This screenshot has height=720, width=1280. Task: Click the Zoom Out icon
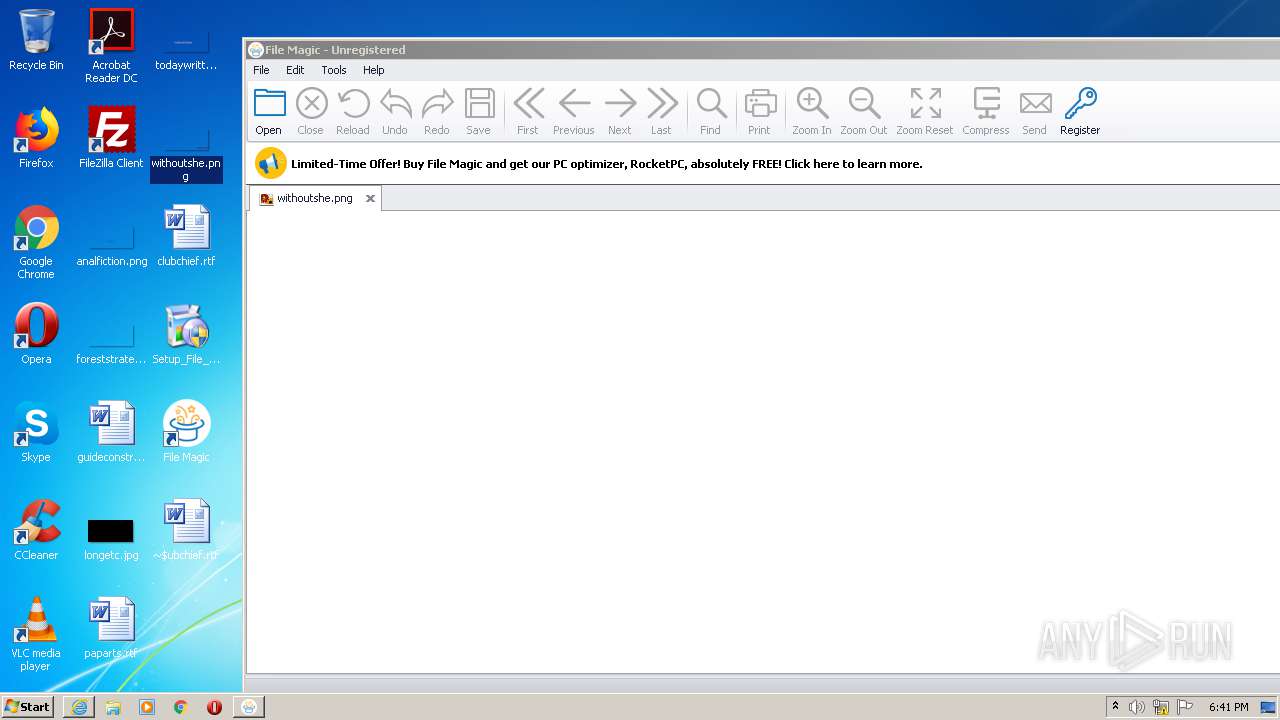point(864,103)
